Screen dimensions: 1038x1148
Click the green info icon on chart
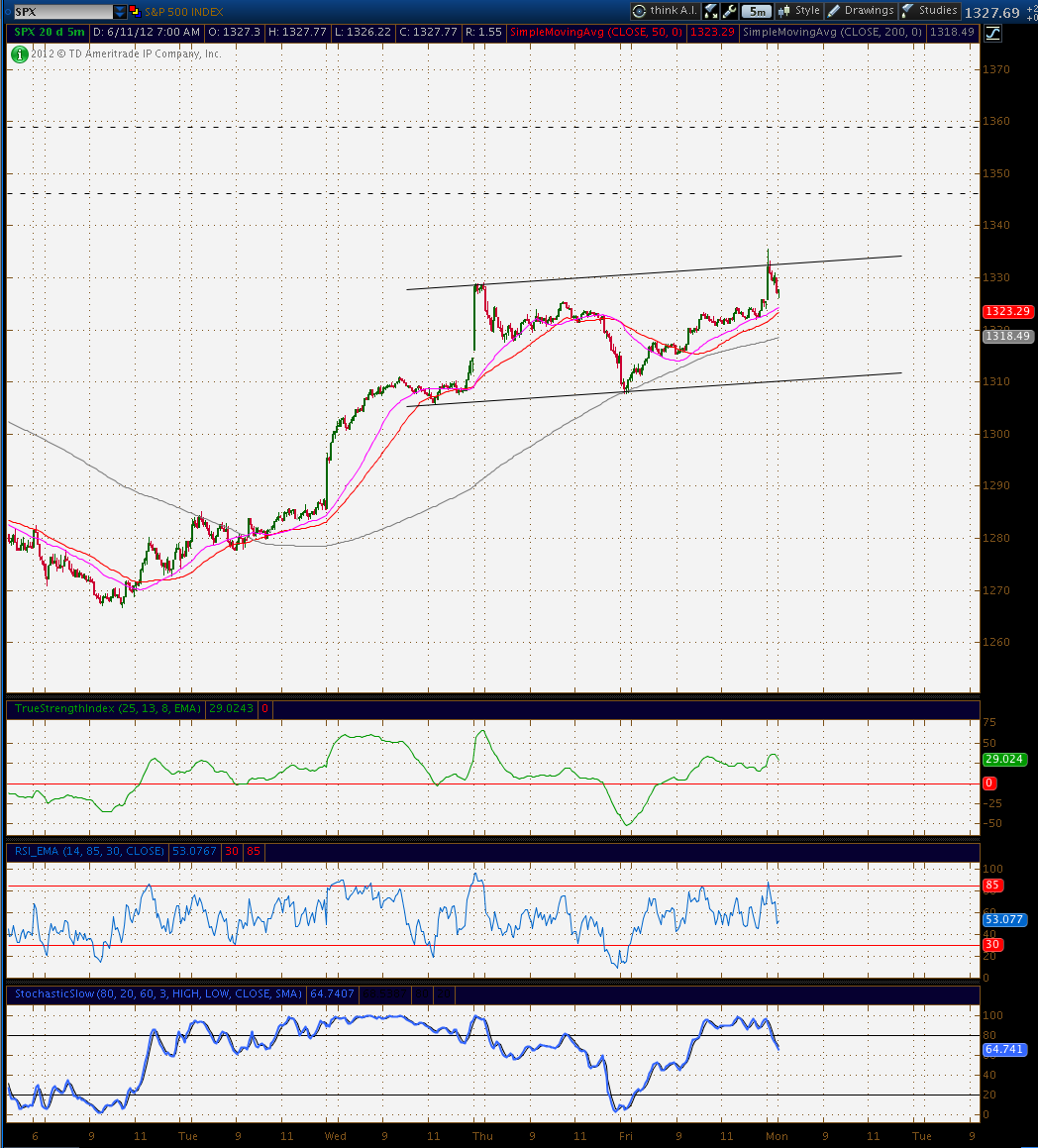(19, 54)
